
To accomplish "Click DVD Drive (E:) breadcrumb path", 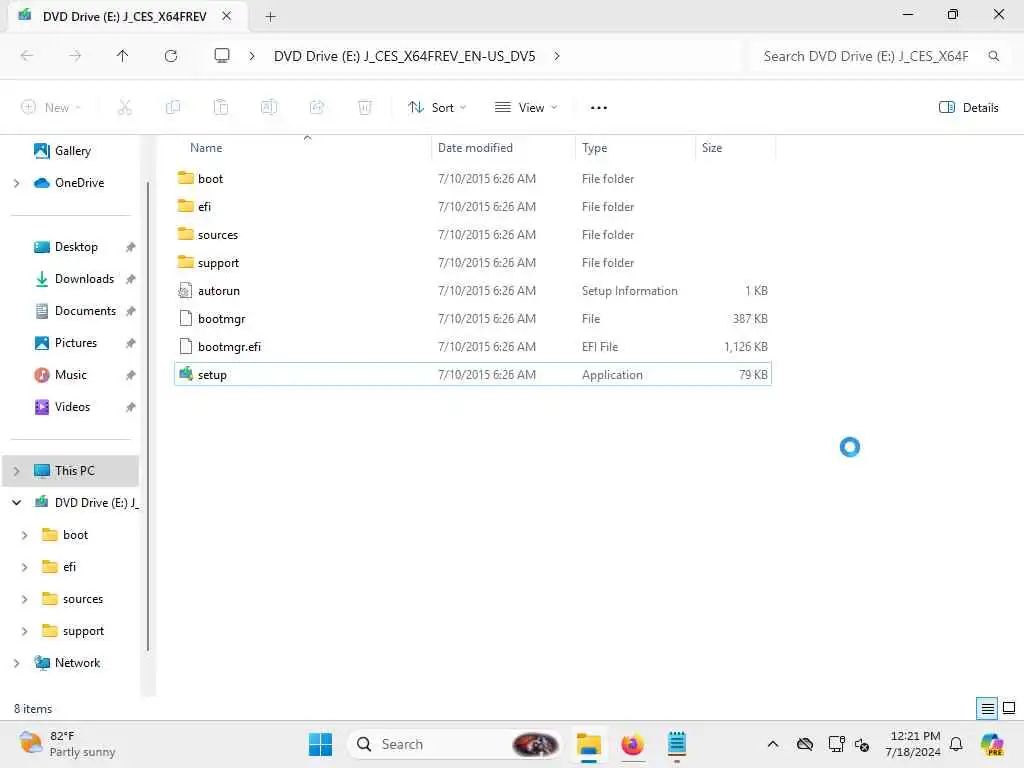I will pyautogui.click(x=404, y=56).
